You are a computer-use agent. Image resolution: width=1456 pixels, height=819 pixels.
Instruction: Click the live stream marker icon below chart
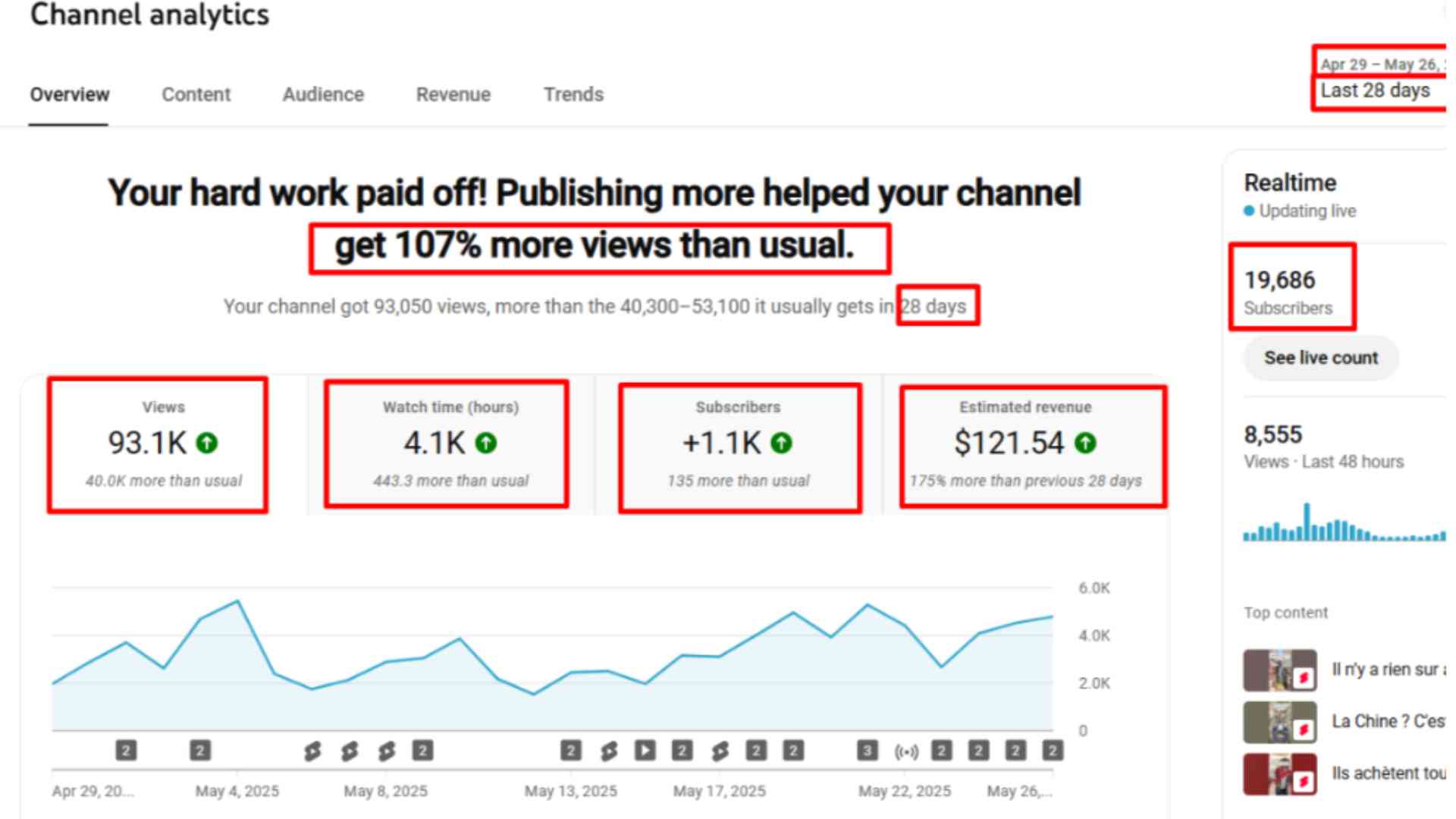pyautogui.click(x=906, y=752)
